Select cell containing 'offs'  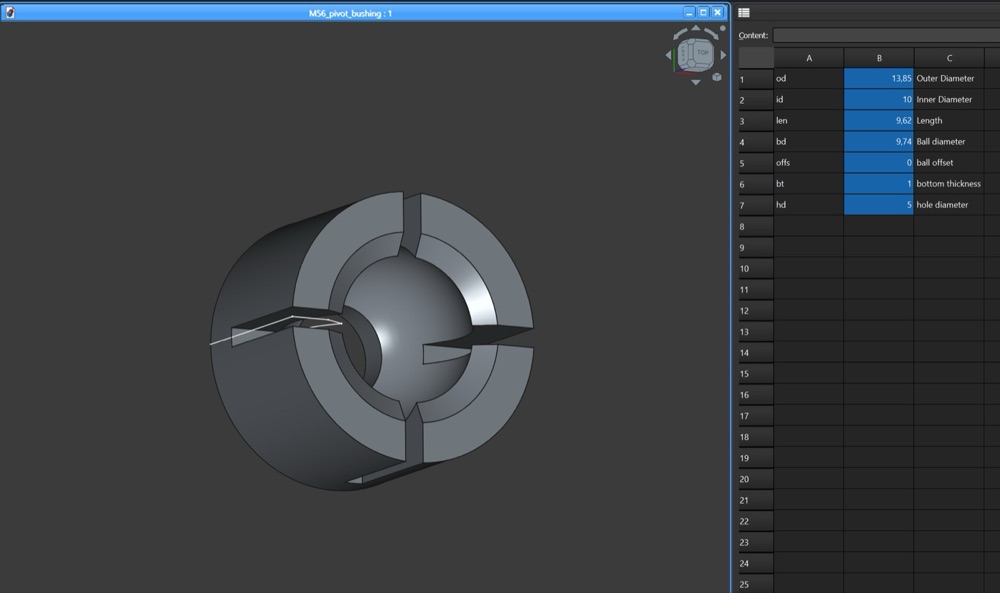[809, 163]
